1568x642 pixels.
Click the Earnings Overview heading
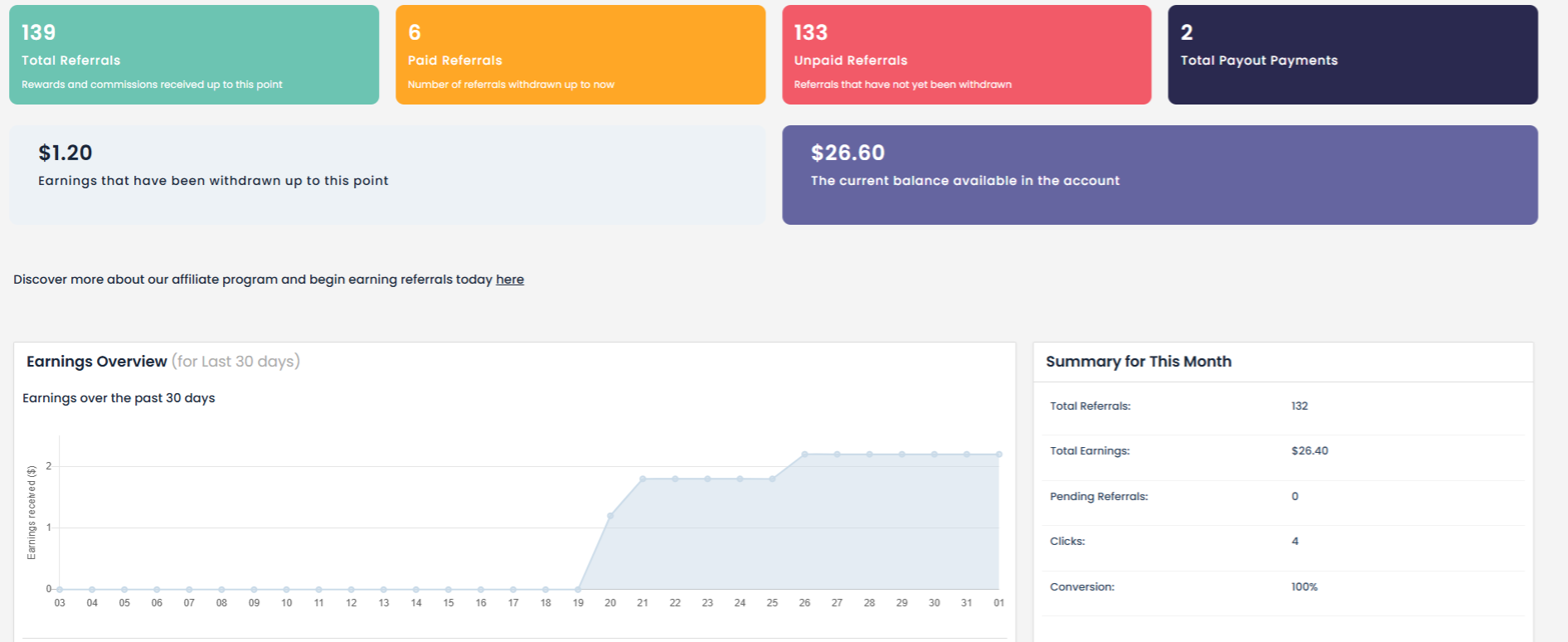tap(97, 362)
